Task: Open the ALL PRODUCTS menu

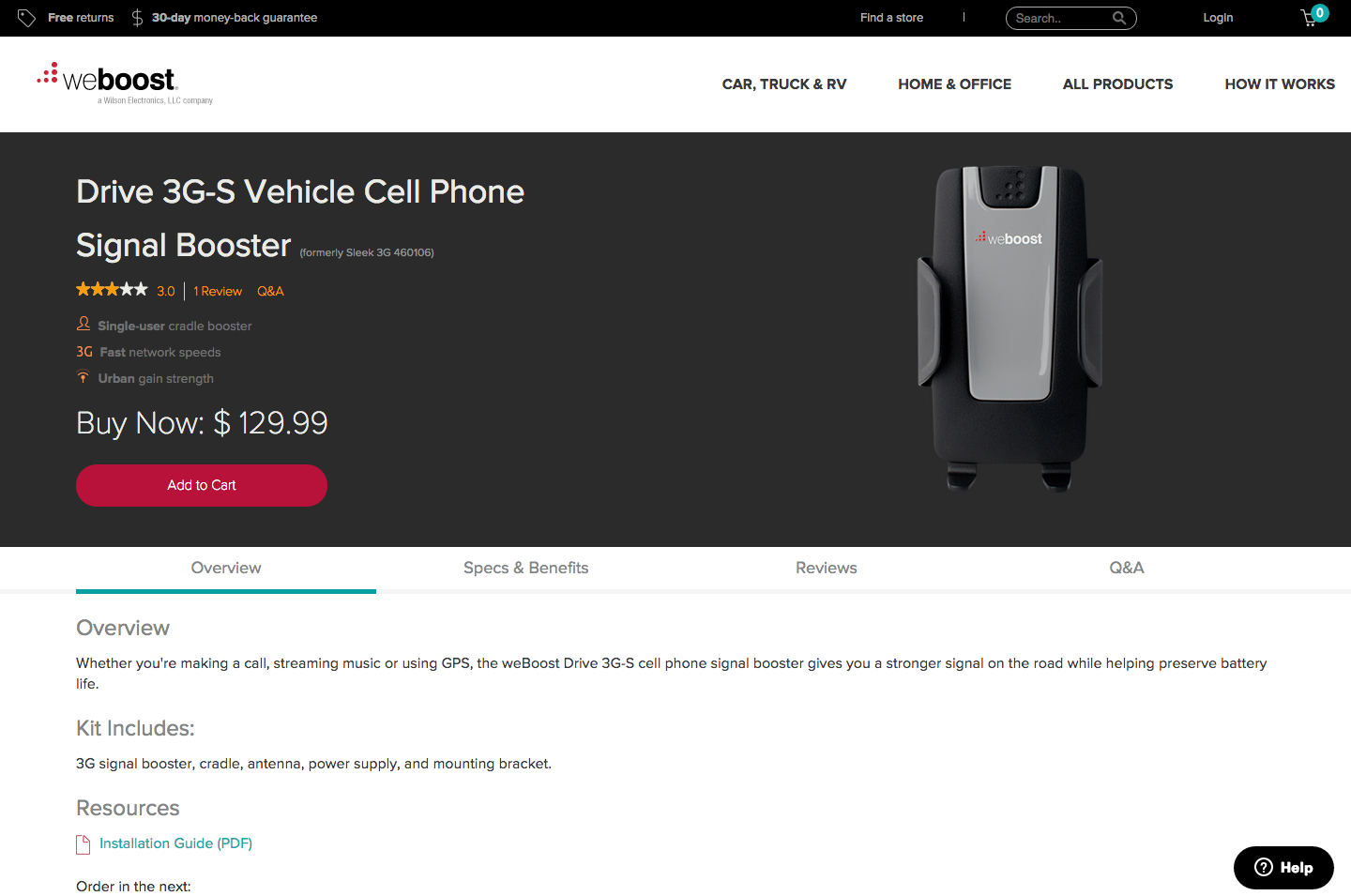Action: tap(1117, 84)
